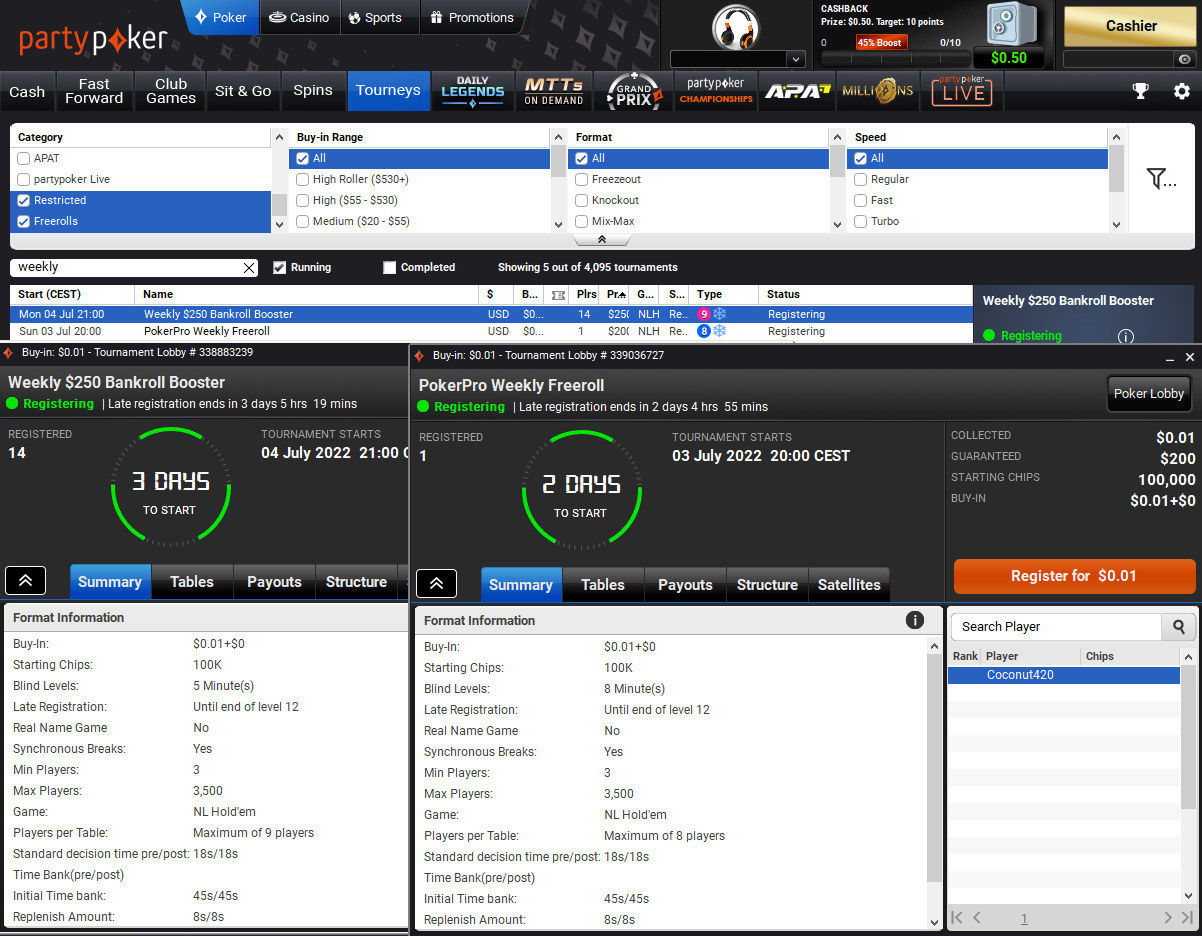The height and width of the screenshot is (936, 1202).
Task: Open the Sit & Go tab
Action: (243, 91)
